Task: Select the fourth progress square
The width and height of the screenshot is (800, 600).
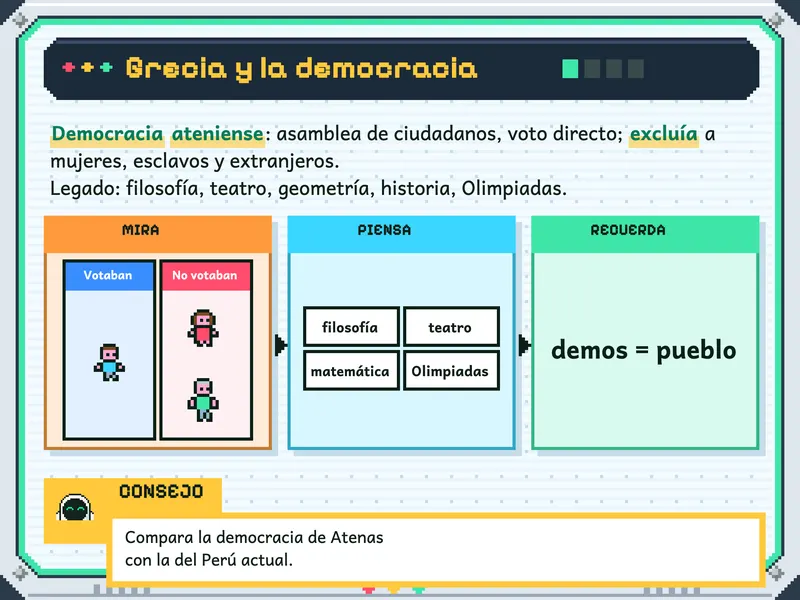Action: tap(636, 69)
